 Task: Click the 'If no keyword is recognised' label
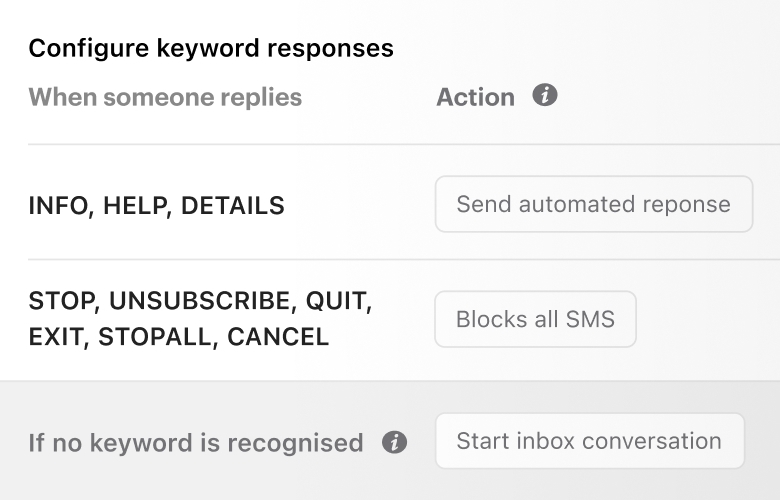196,443
